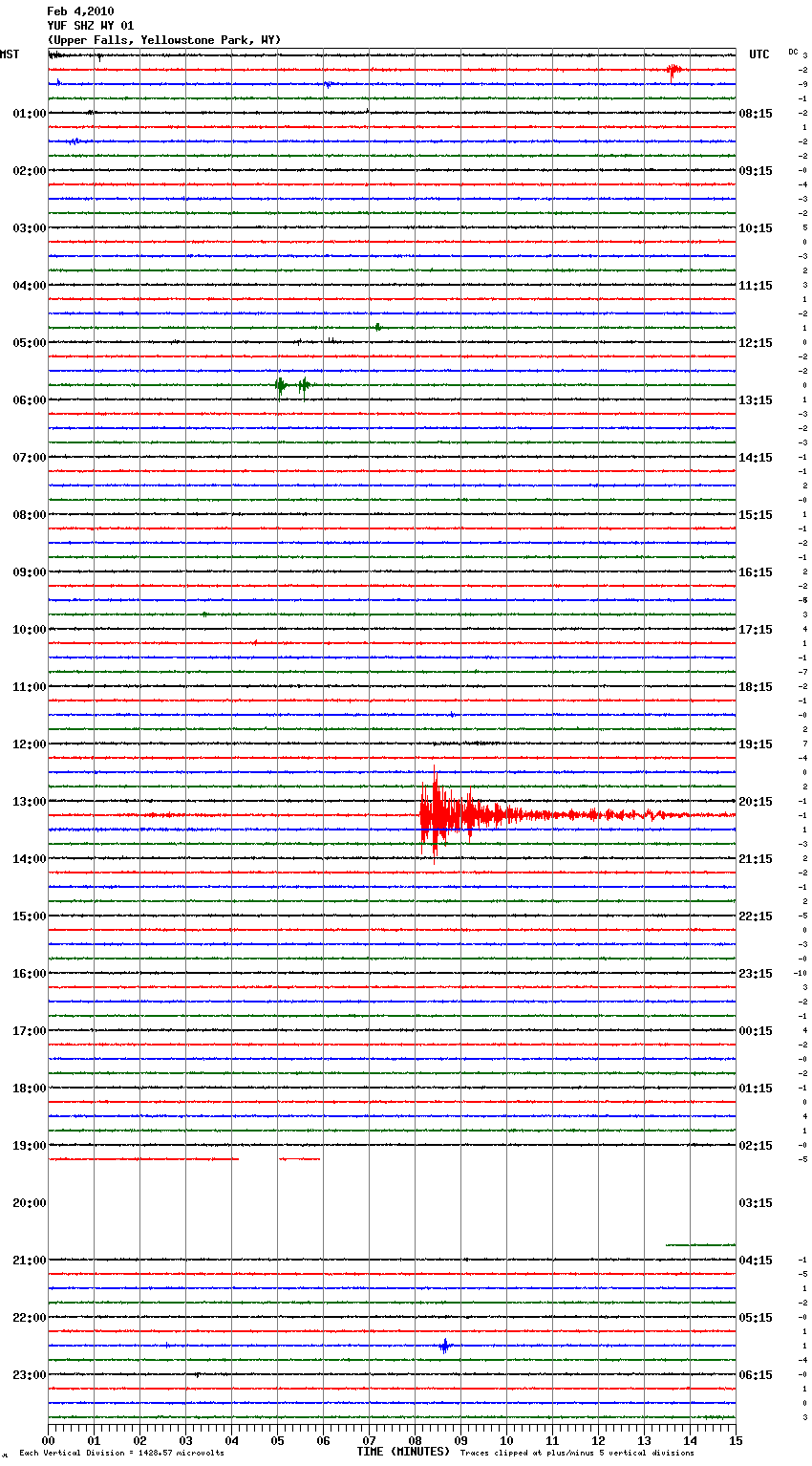
Task: Select the station code 'YUF SHZ WY 01'
Action: coord(91,26)
